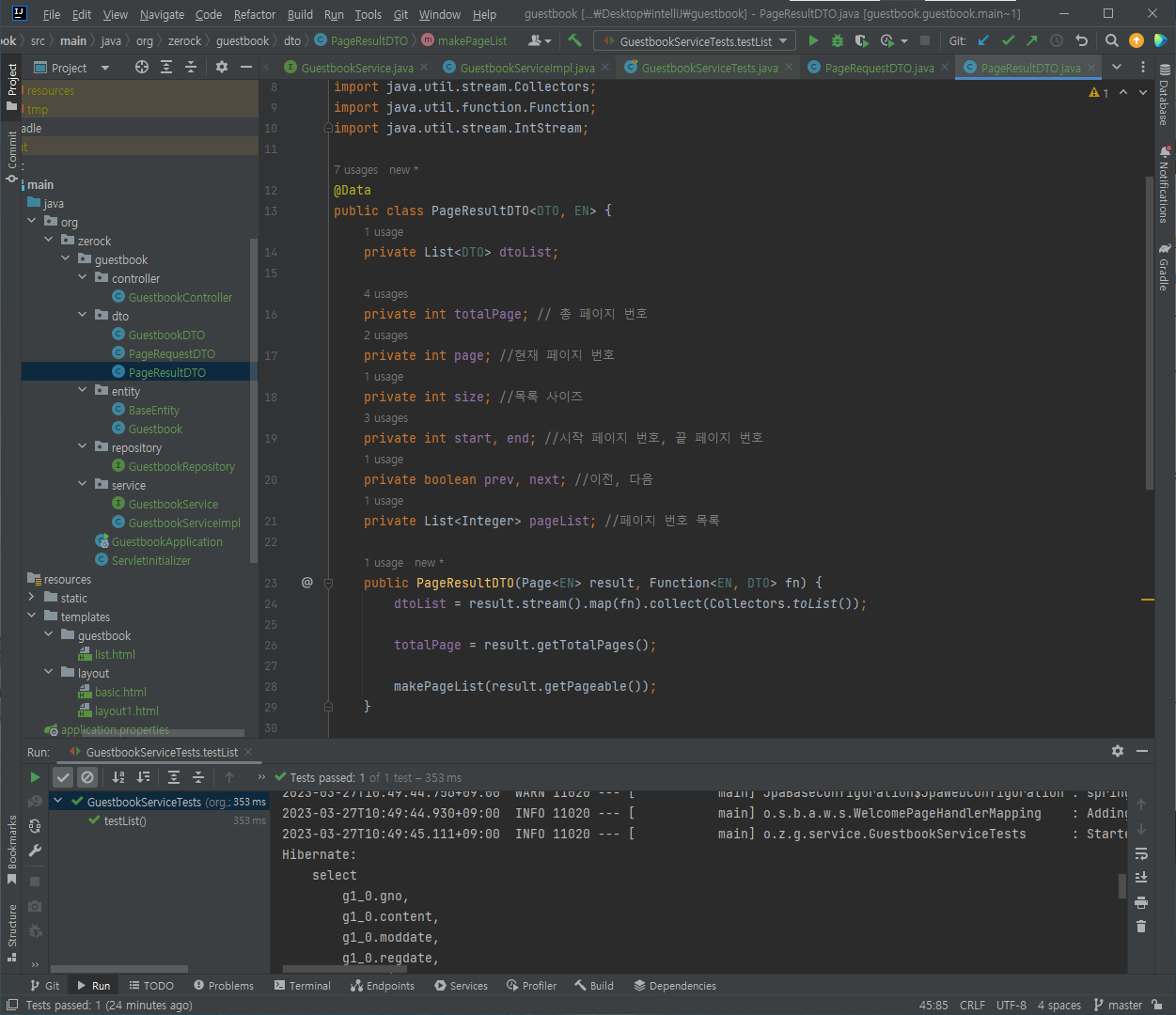Open the Refactor menu

pyautogui.click(x=255, y=14)
